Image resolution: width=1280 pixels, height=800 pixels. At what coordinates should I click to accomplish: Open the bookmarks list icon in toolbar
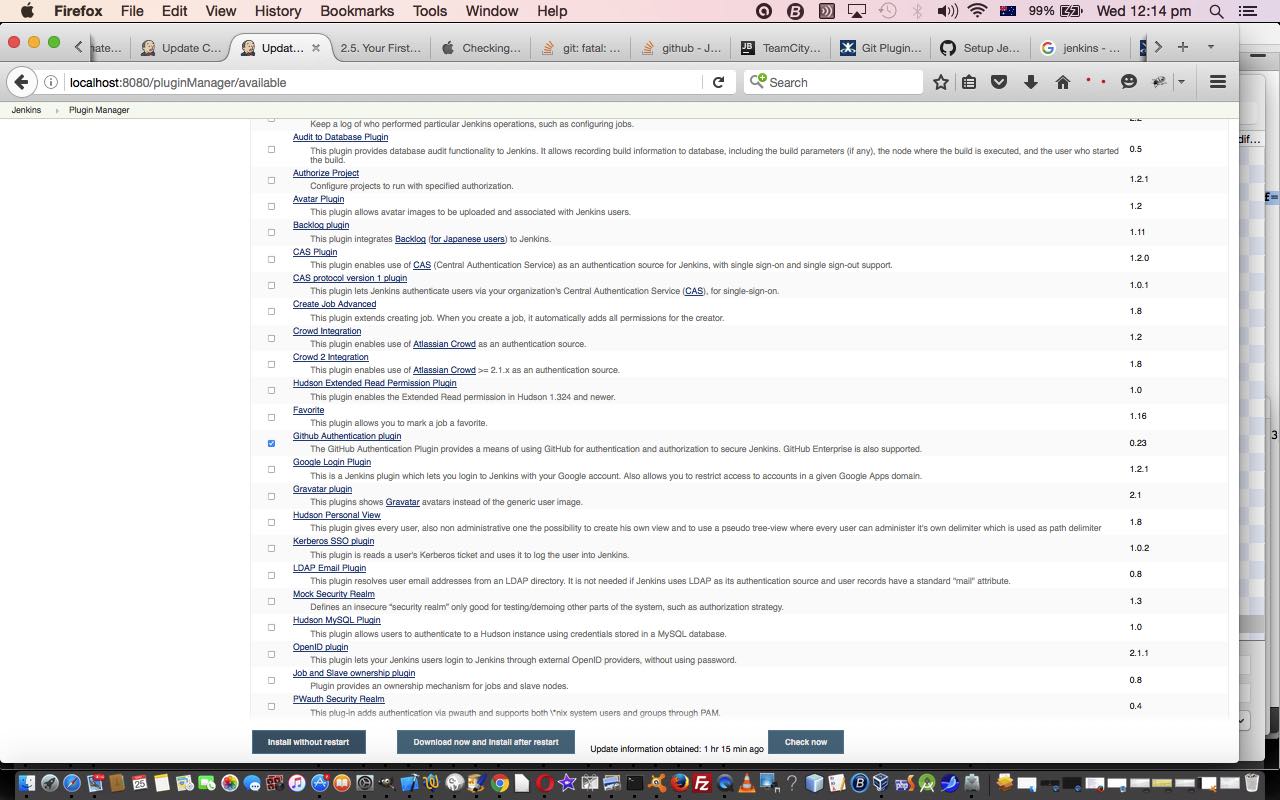tap(969, 82)
